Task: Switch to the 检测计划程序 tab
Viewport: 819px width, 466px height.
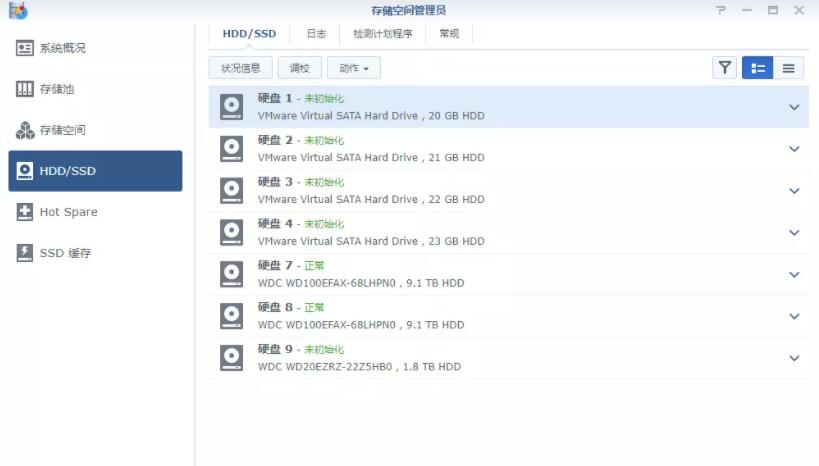Action: (x=382, y=34)
